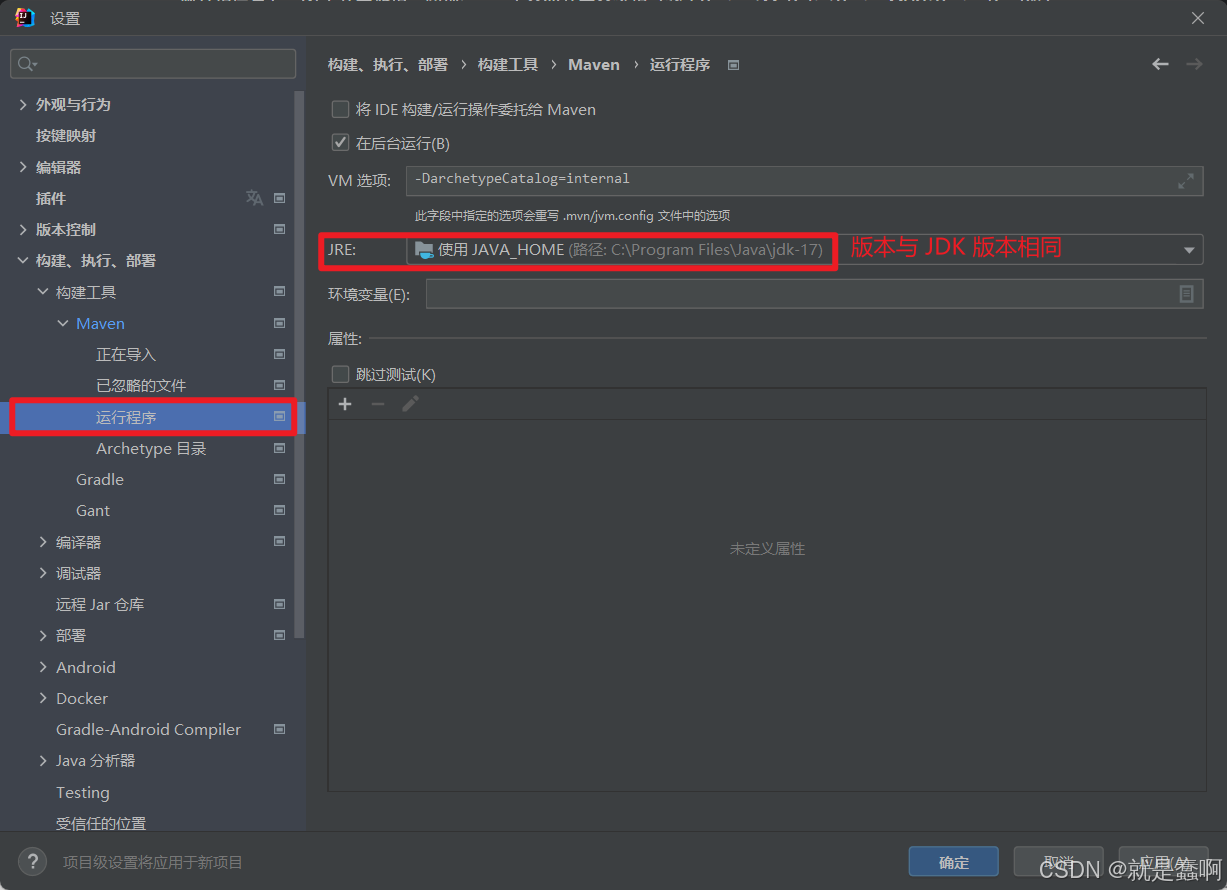Close the 设置 dialog window

click(1197, 18)
